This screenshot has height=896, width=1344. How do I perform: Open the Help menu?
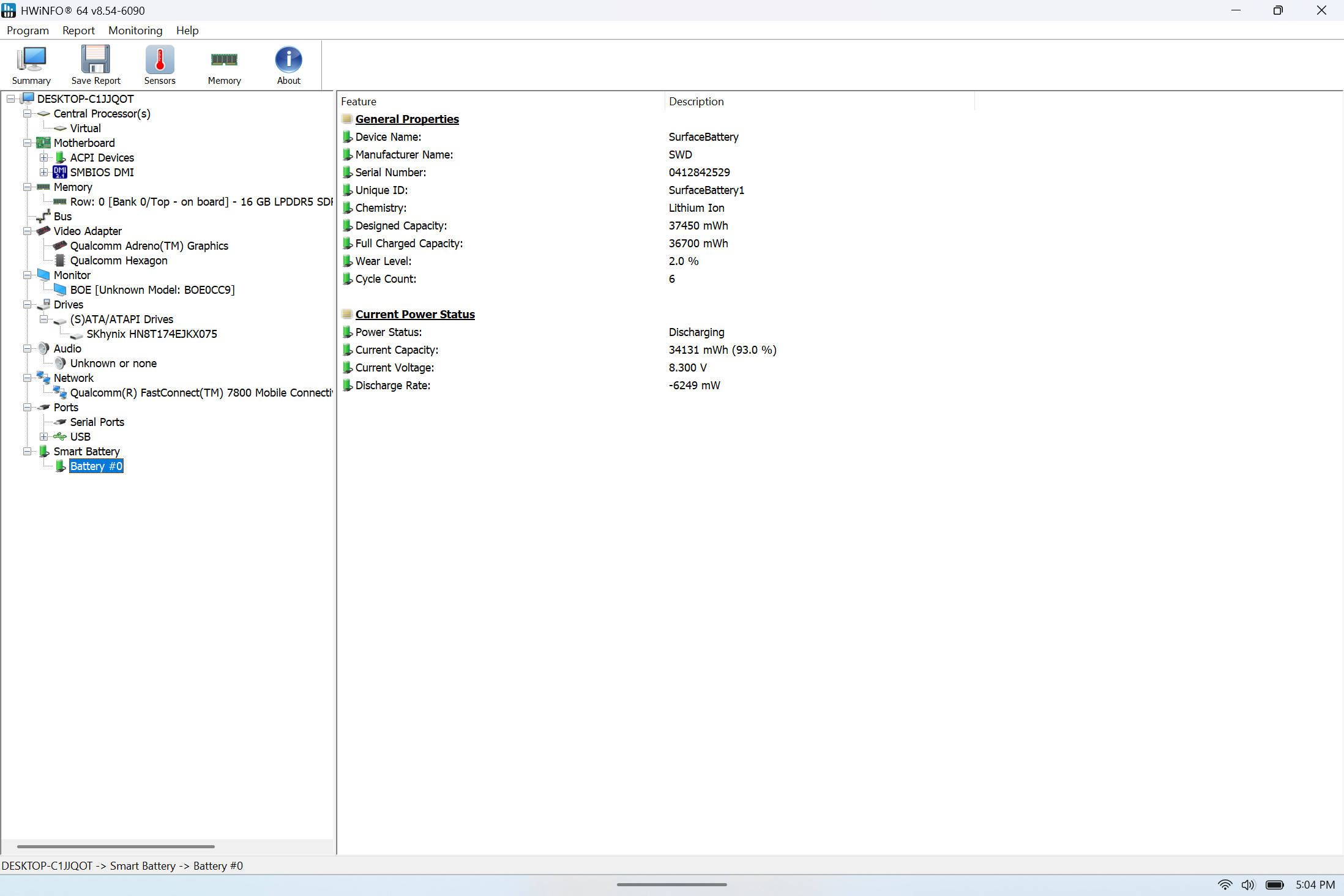coord(187,31)
